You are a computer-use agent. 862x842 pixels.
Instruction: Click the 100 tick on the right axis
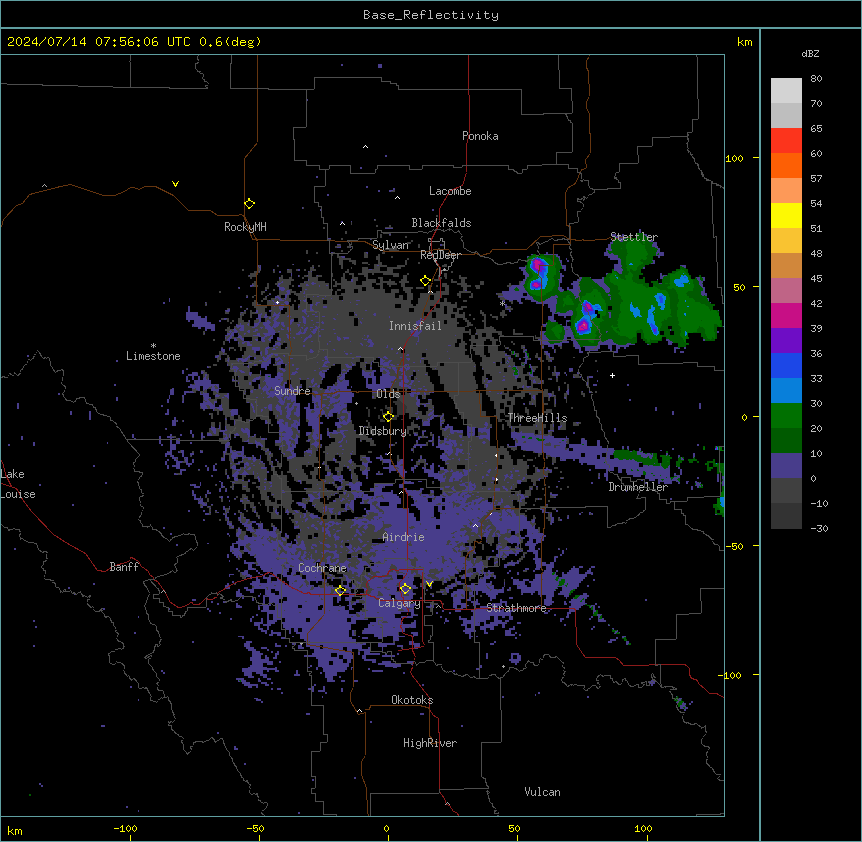tap(734, 158)
